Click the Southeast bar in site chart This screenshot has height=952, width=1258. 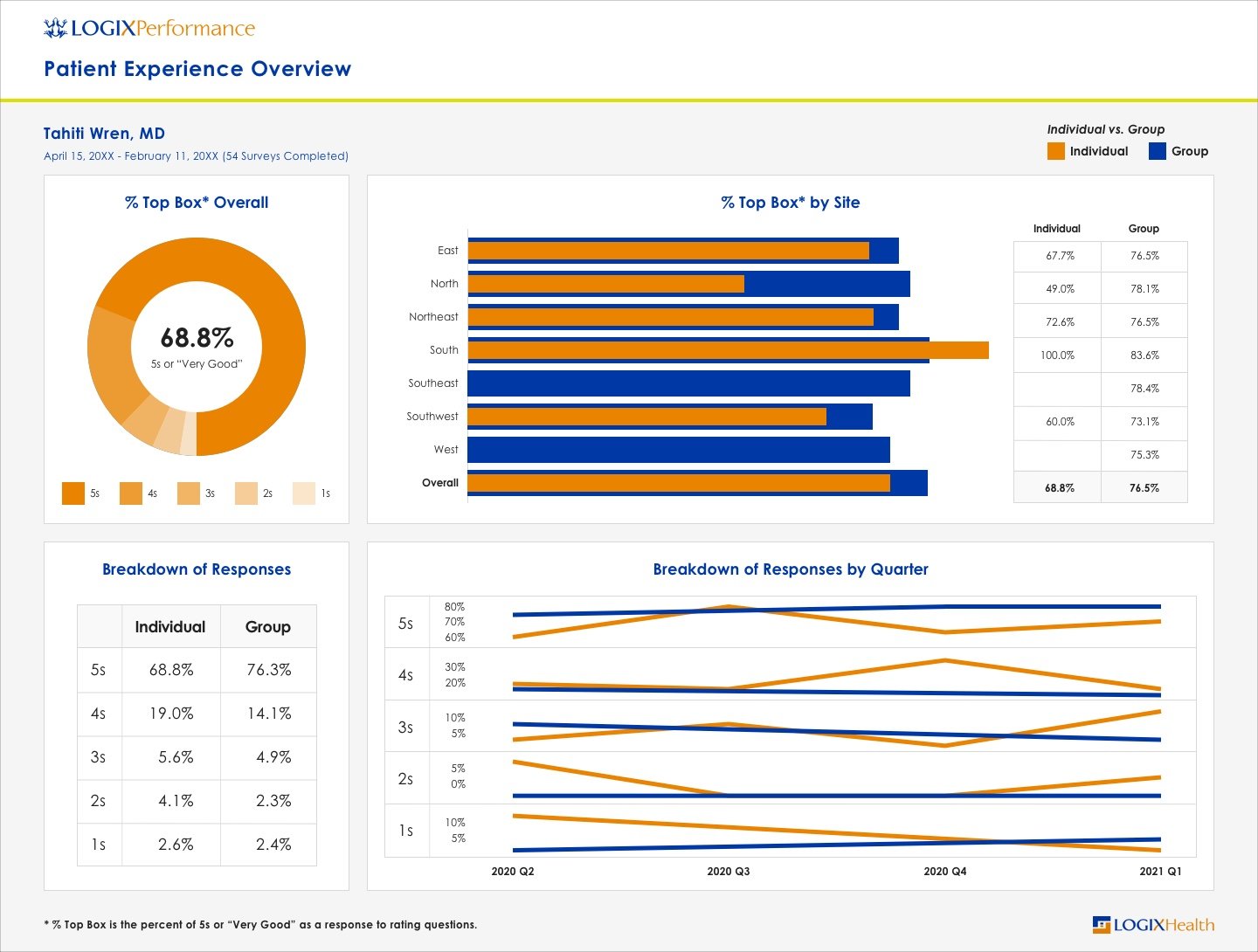point(688,383)
